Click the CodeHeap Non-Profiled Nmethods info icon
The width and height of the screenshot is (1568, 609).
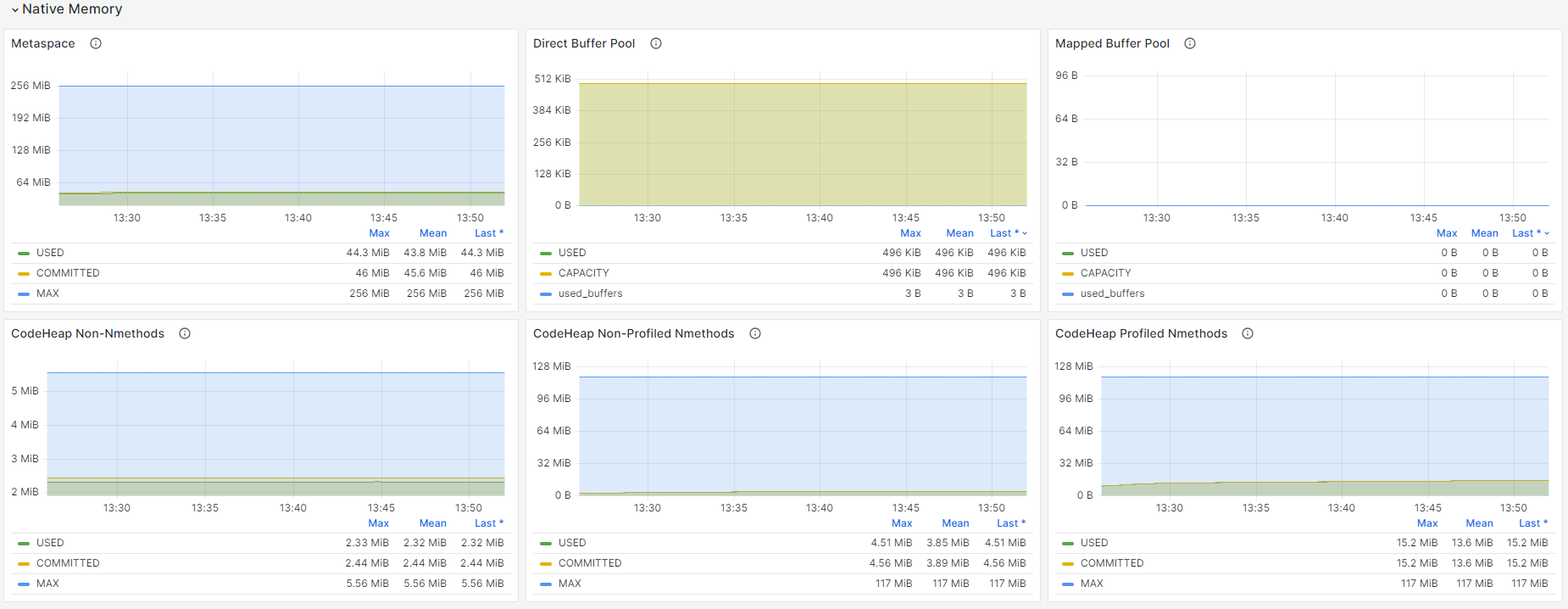pyautogui.click(x=755, y=333)
